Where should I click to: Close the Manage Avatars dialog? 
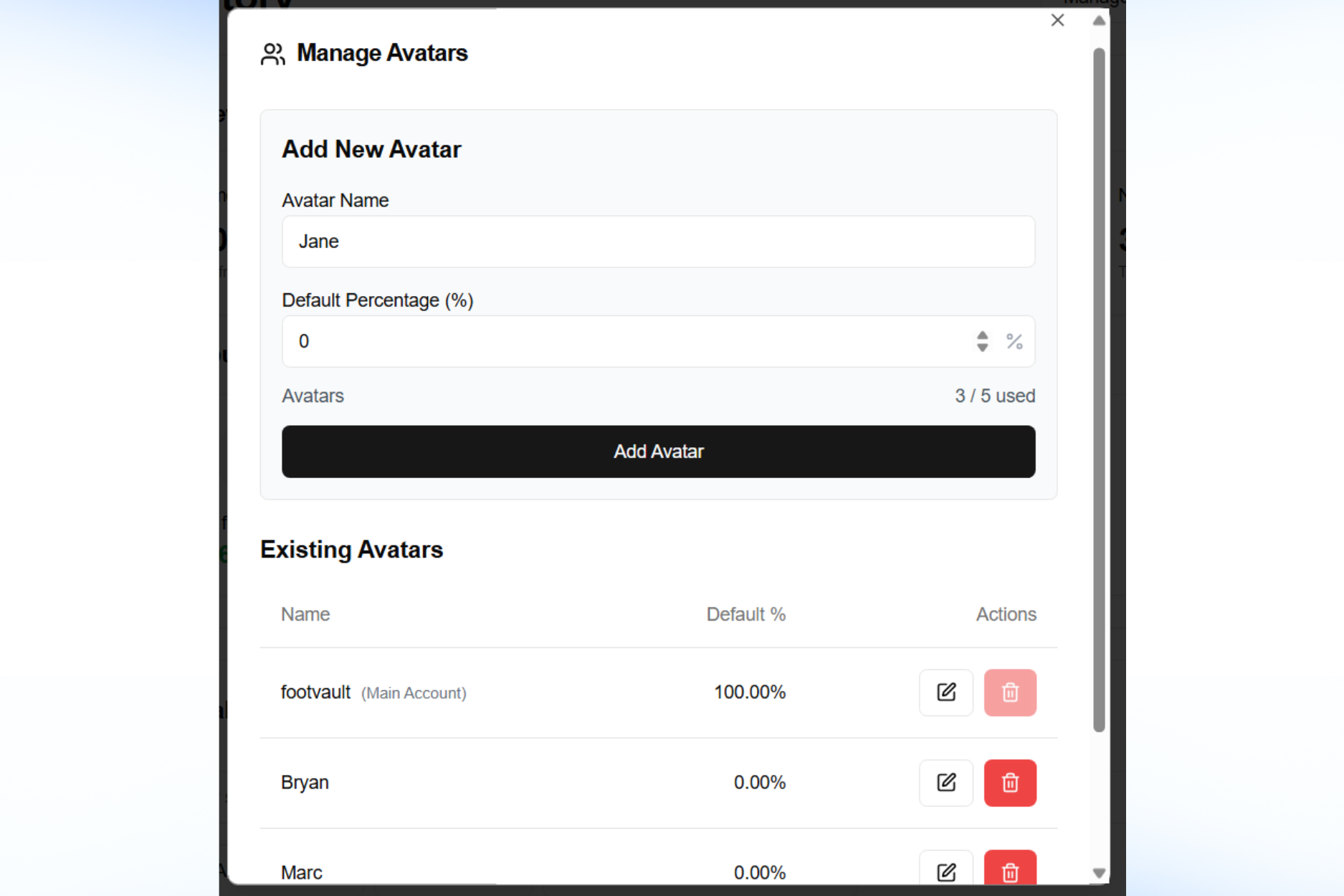[1057, 20]
